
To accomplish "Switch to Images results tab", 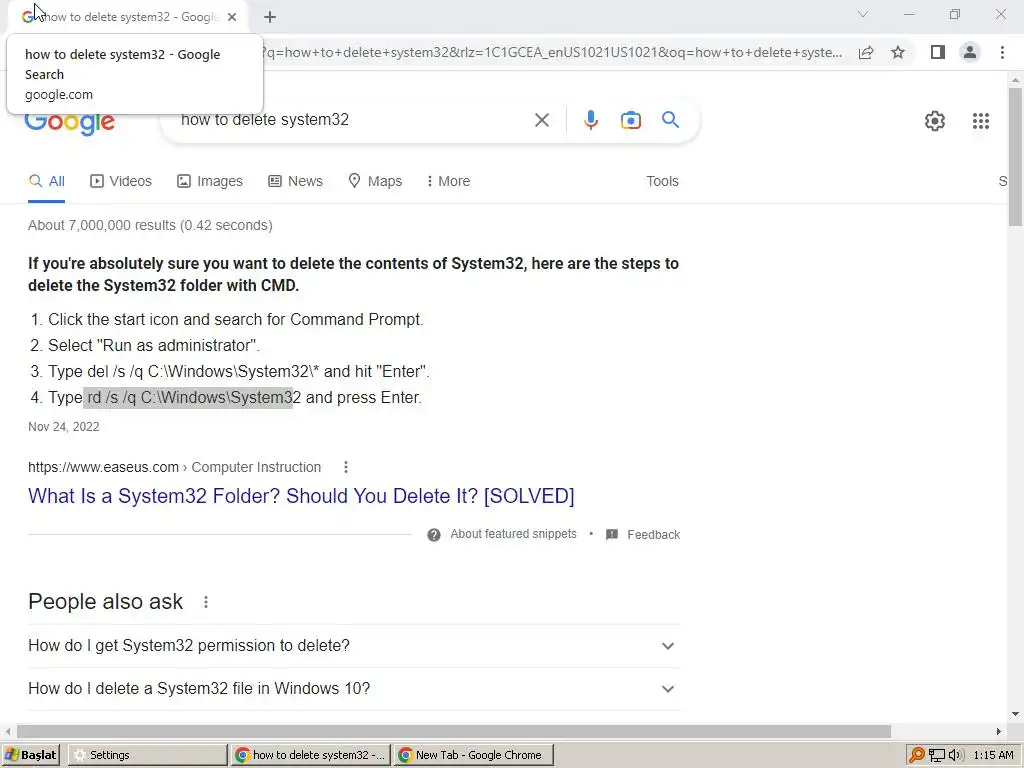I will 210,181.
